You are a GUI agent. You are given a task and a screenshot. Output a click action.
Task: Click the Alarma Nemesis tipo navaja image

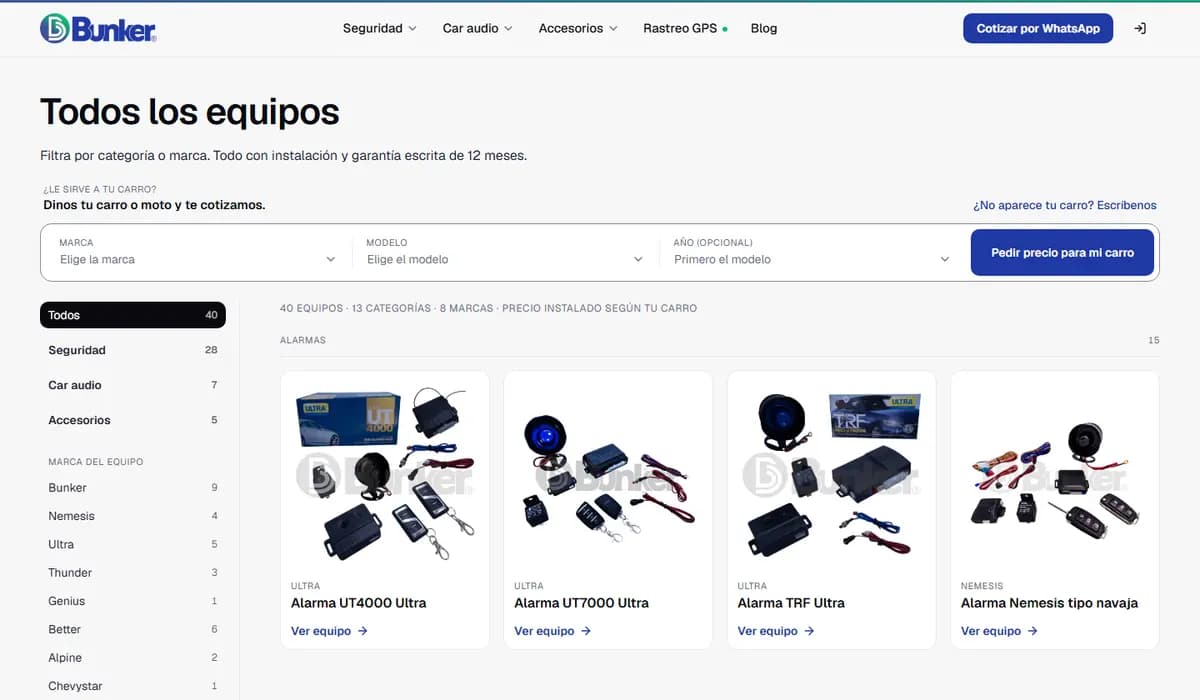tap(1055, 475)
